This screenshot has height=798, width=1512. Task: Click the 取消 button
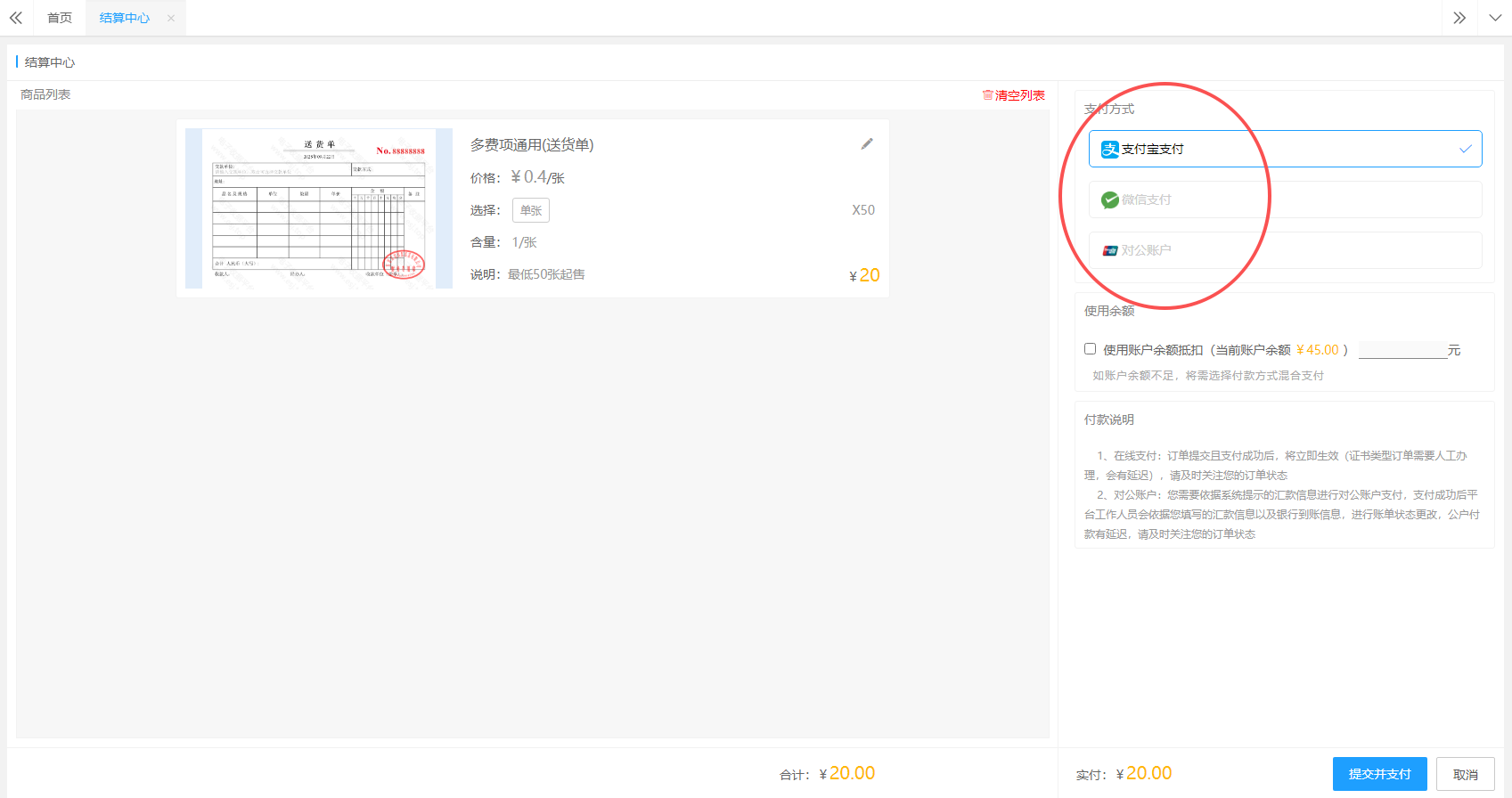(1465, 774)
